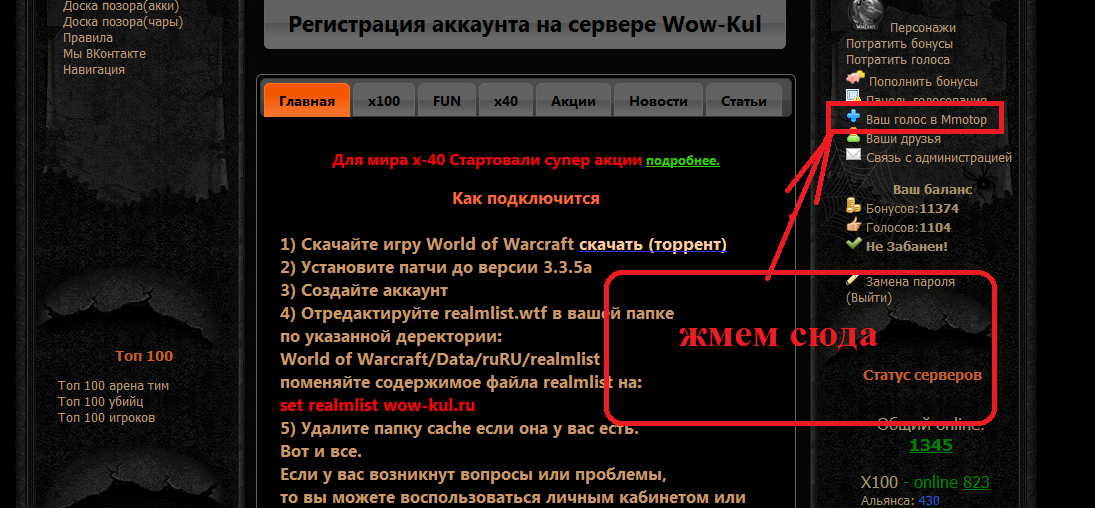Image resolution: width=1095 pixels, height=508 pixels.
Task: Click the votes balance value 1104
Action: click(935, 228)
